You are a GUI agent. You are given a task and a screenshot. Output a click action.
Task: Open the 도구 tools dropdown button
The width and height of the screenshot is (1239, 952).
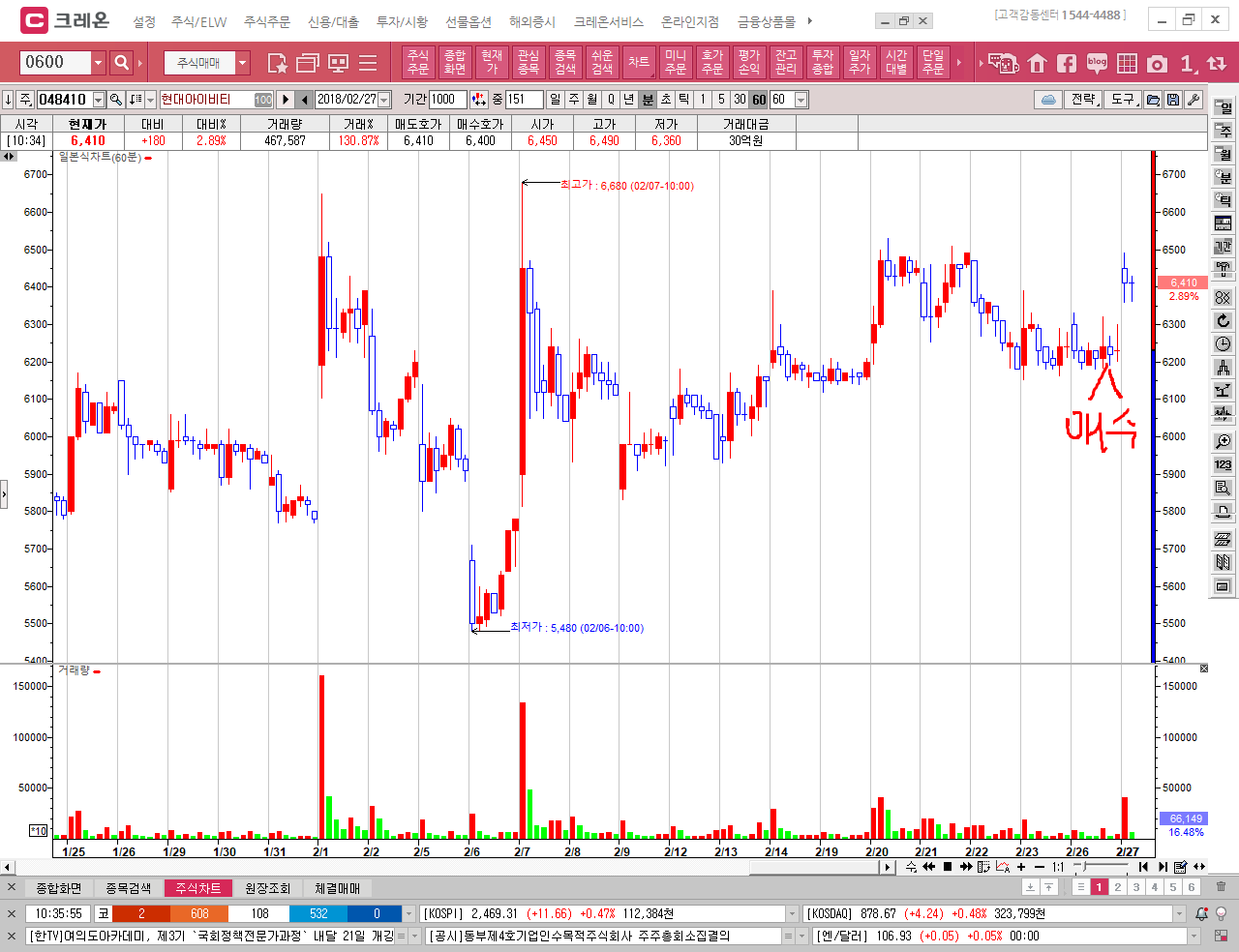(1123, 100)
